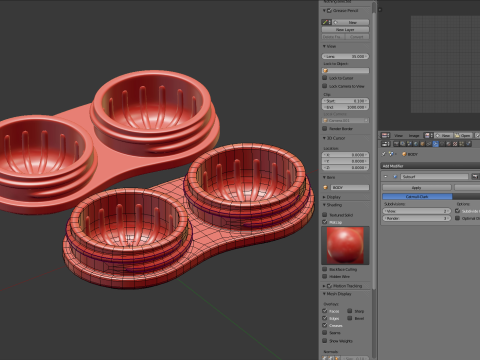
Task: Toggle the Subdivide UVs option checkbox
Action: pyautogui.click(x=458, y=211)
